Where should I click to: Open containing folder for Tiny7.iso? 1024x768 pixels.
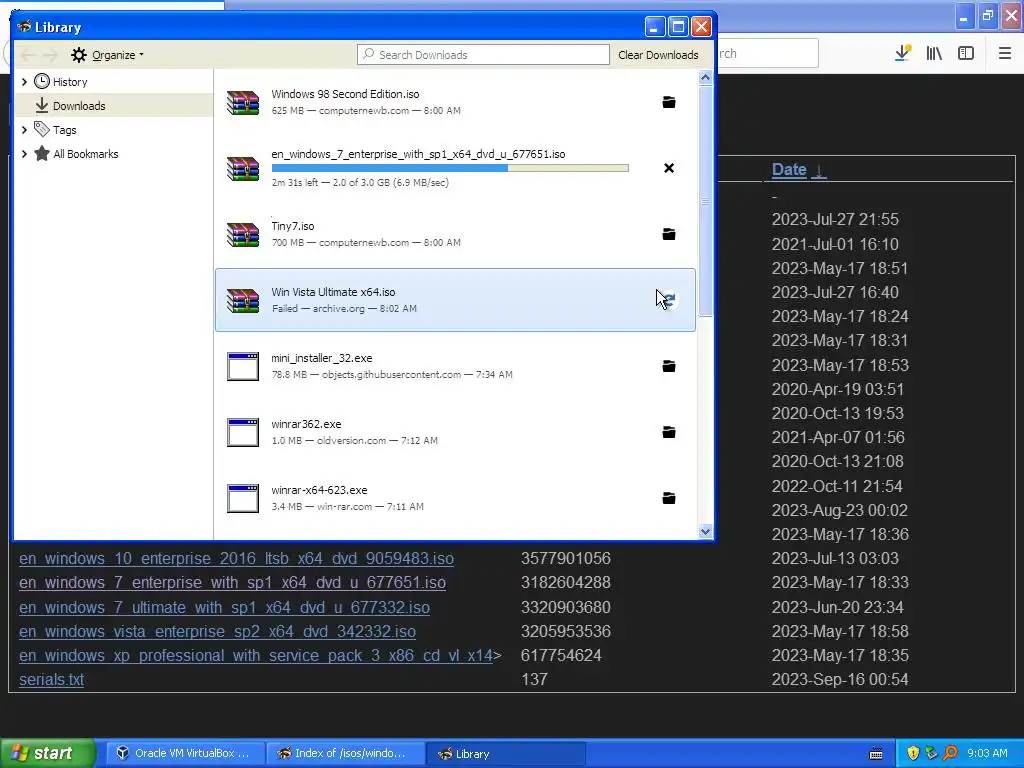tap(669, 234)
